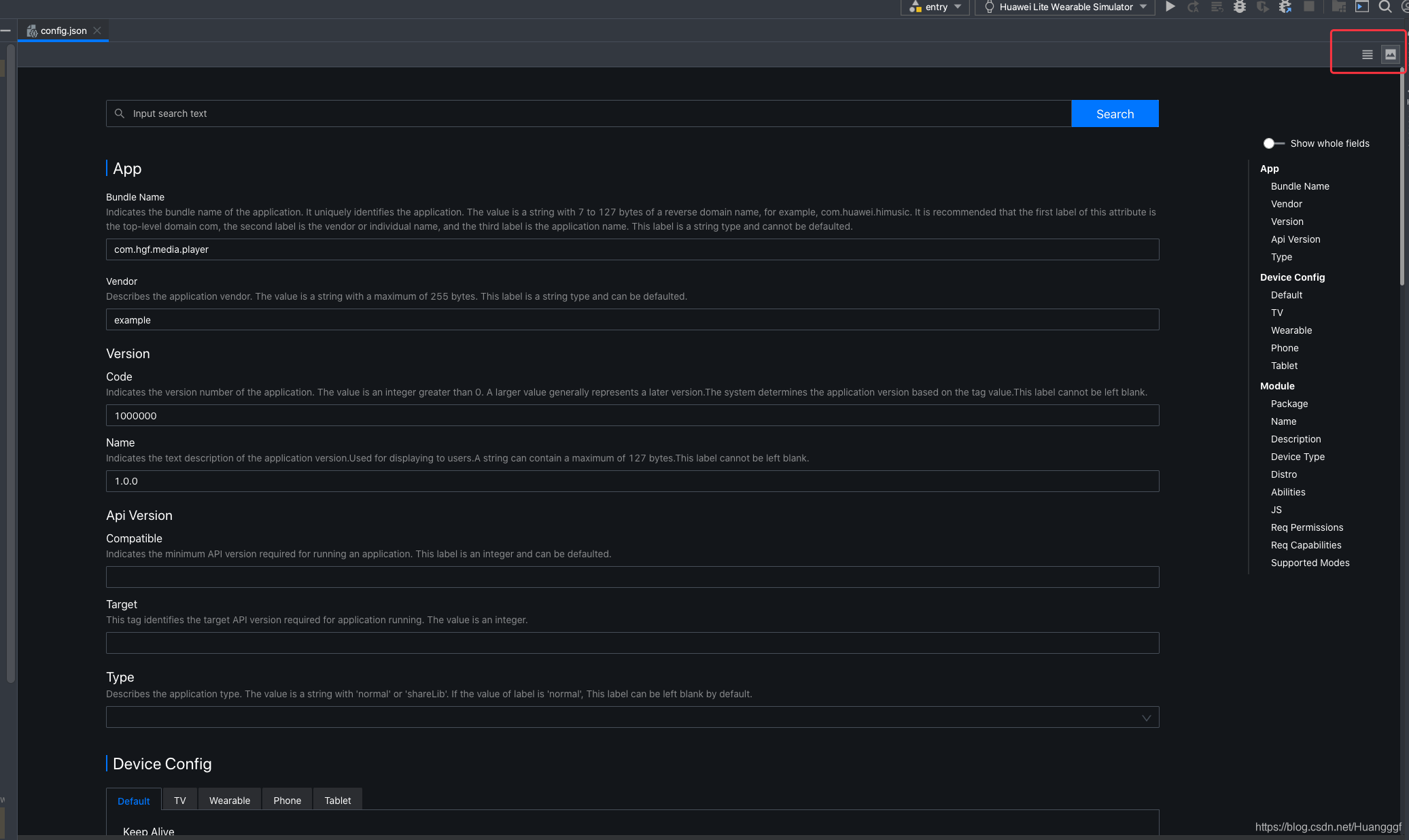Click the rerun with changes icon
This screenshot has height=840, width=1409.
pos(1193,7)
